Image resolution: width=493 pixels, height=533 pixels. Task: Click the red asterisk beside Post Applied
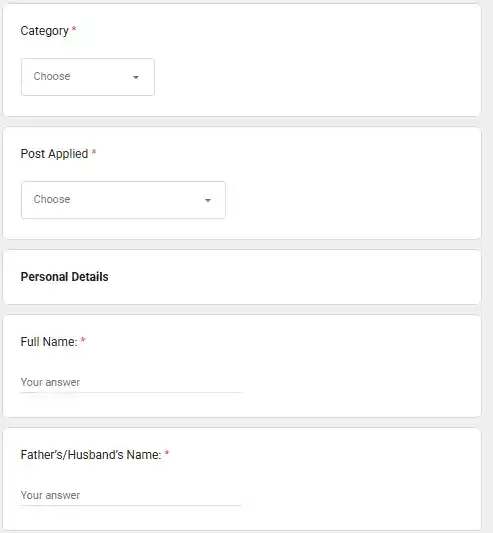[x=94, y=152]
